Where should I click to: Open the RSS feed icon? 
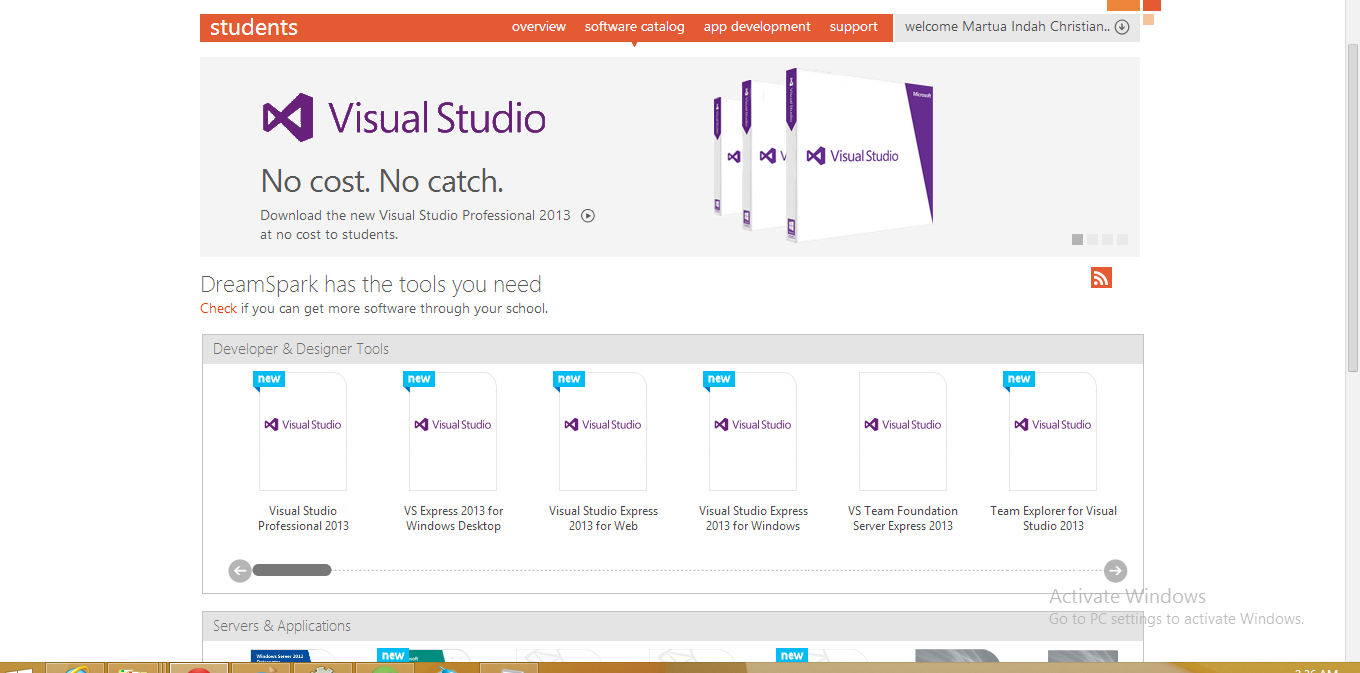point(1101,278)
